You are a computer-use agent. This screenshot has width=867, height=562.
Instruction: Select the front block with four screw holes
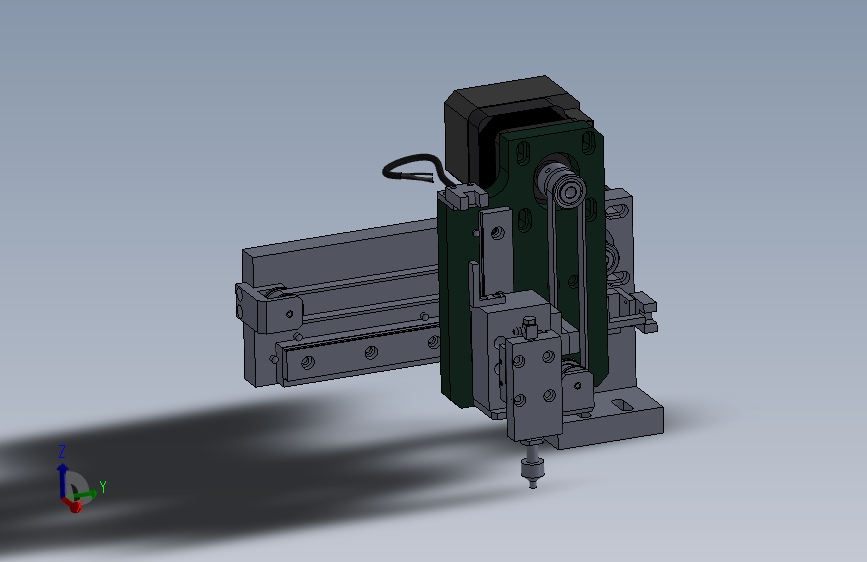pyautogui.click(x=534, y=385)
